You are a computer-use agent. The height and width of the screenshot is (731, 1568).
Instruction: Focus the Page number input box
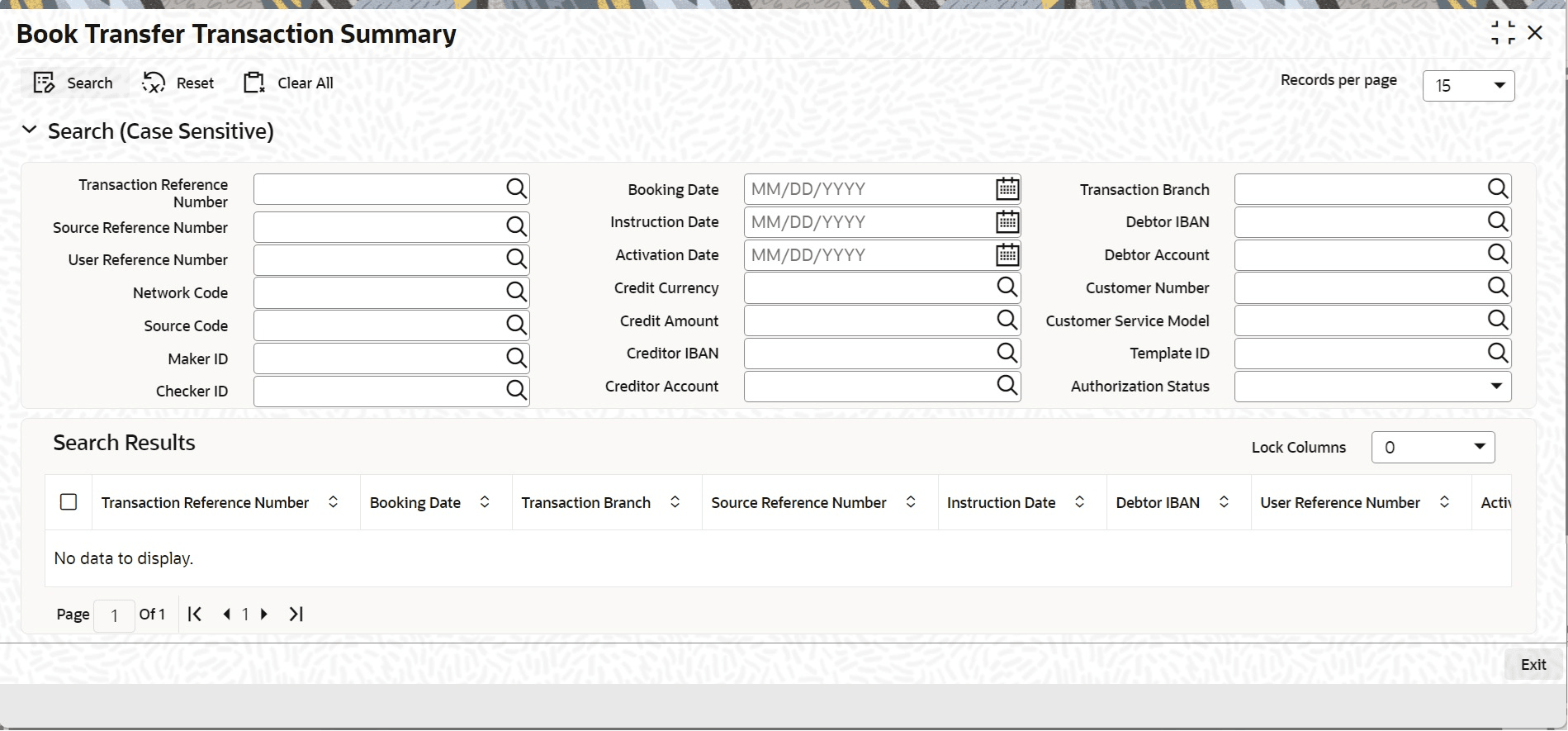tap(114, 615)
